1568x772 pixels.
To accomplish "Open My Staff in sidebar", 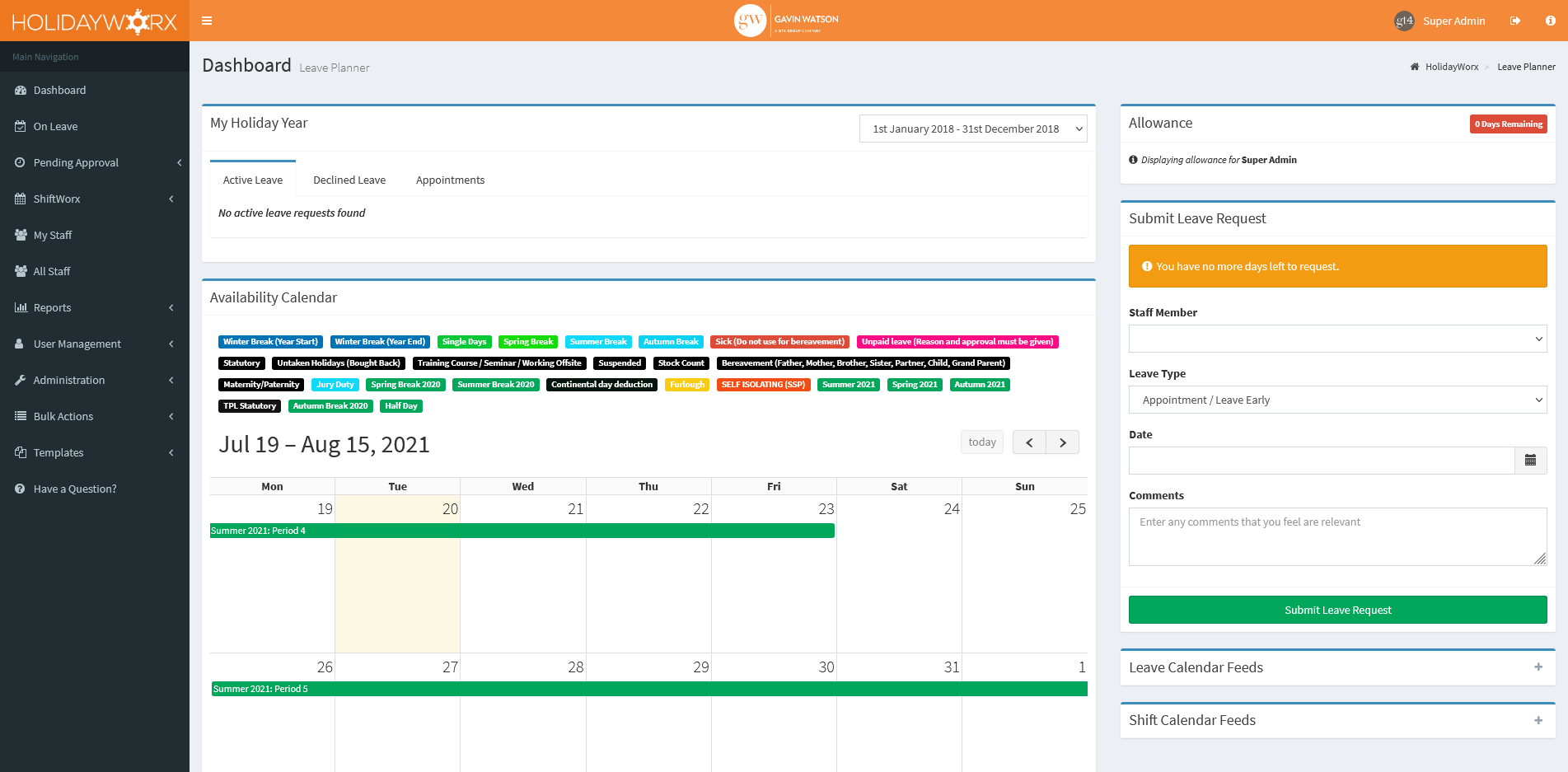I will coord(95,235).
